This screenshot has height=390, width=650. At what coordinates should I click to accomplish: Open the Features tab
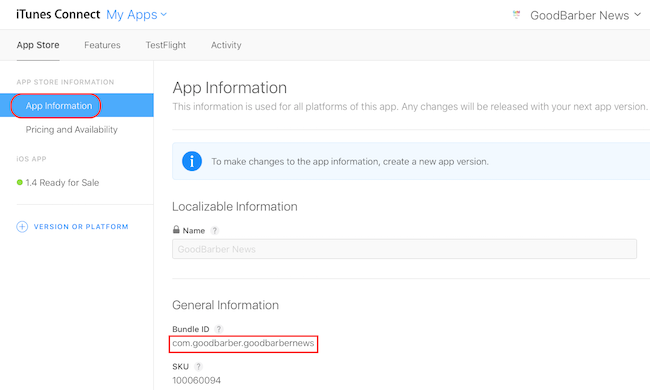click(x=102, y=45)
